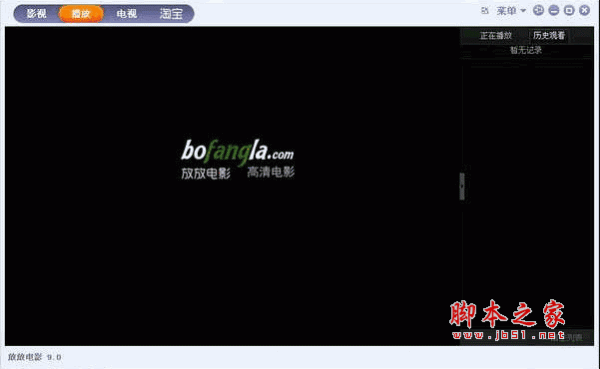This screenshot has width=600, height=369.
Task: Open the 电视 tab
Action: (127, 14)
